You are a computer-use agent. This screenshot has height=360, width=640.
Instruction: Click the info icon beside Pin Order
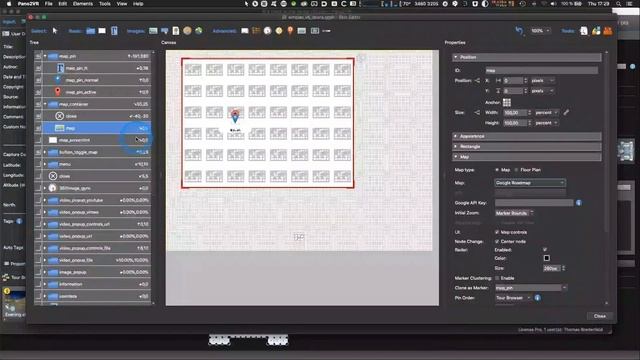point(538,298)
